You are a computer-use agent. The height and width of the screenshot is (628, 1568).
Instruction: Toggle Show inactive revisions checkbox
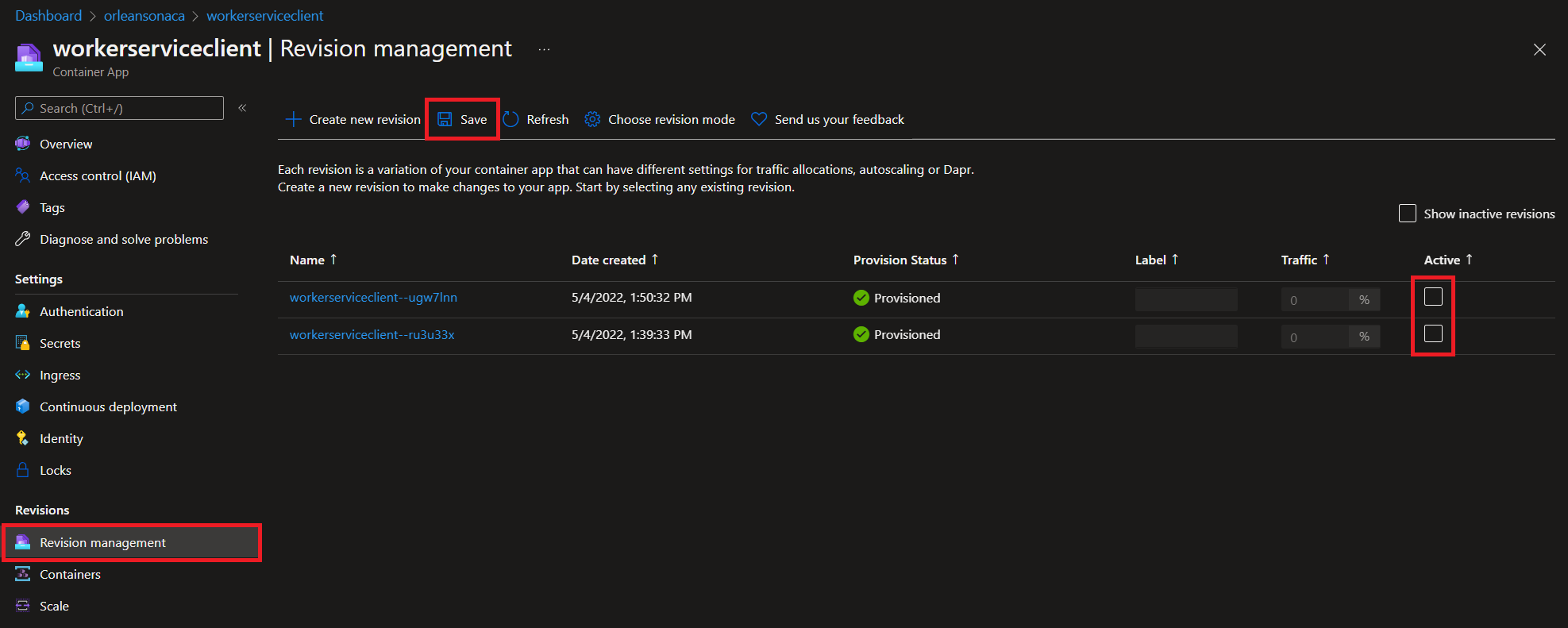point(1408,214)
